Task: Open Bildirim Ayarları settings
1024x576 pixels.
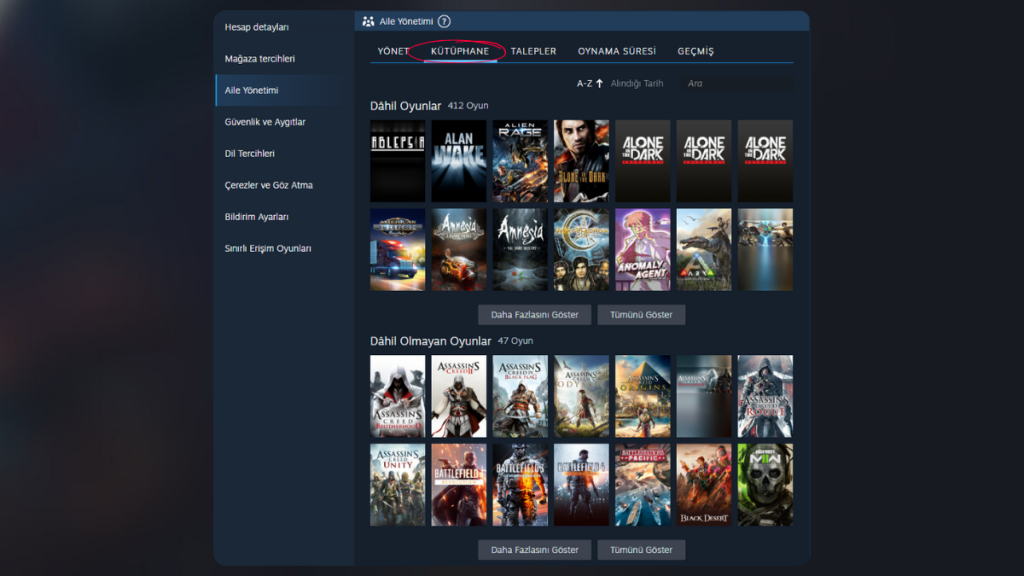Action: tap(257, 217)
